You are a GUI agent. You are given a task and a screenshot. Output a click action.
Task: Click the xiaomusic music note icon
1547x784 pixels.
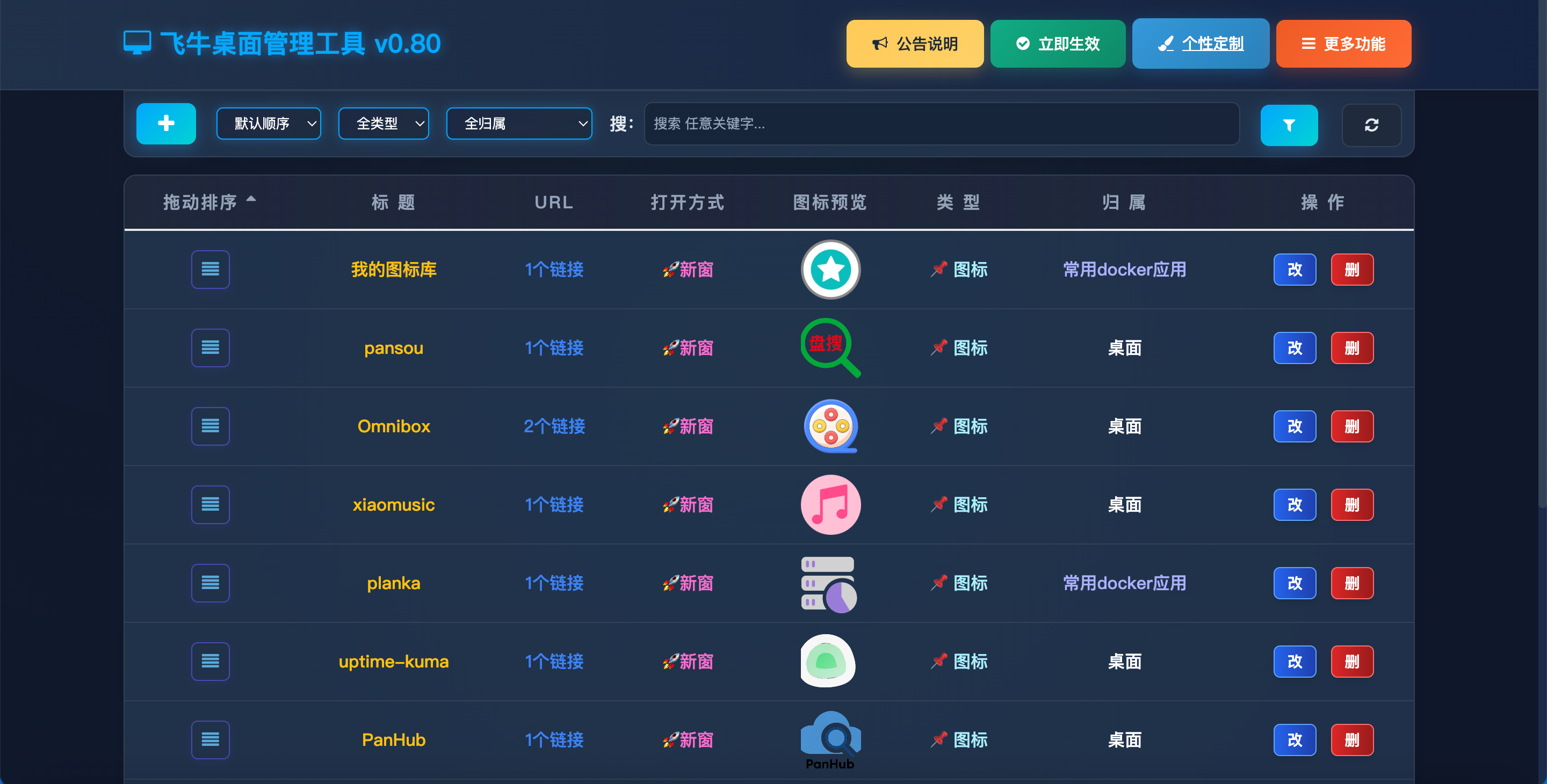[x=830, y=504]
